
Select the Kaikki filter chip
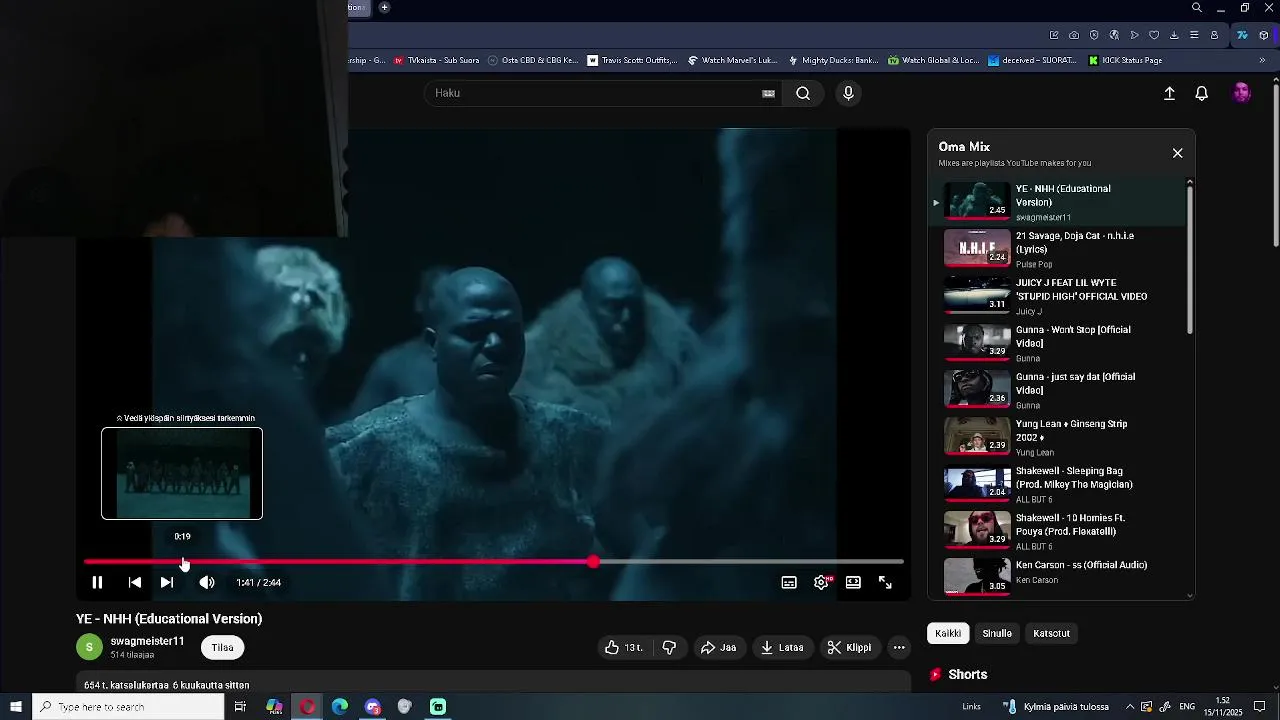948,633
